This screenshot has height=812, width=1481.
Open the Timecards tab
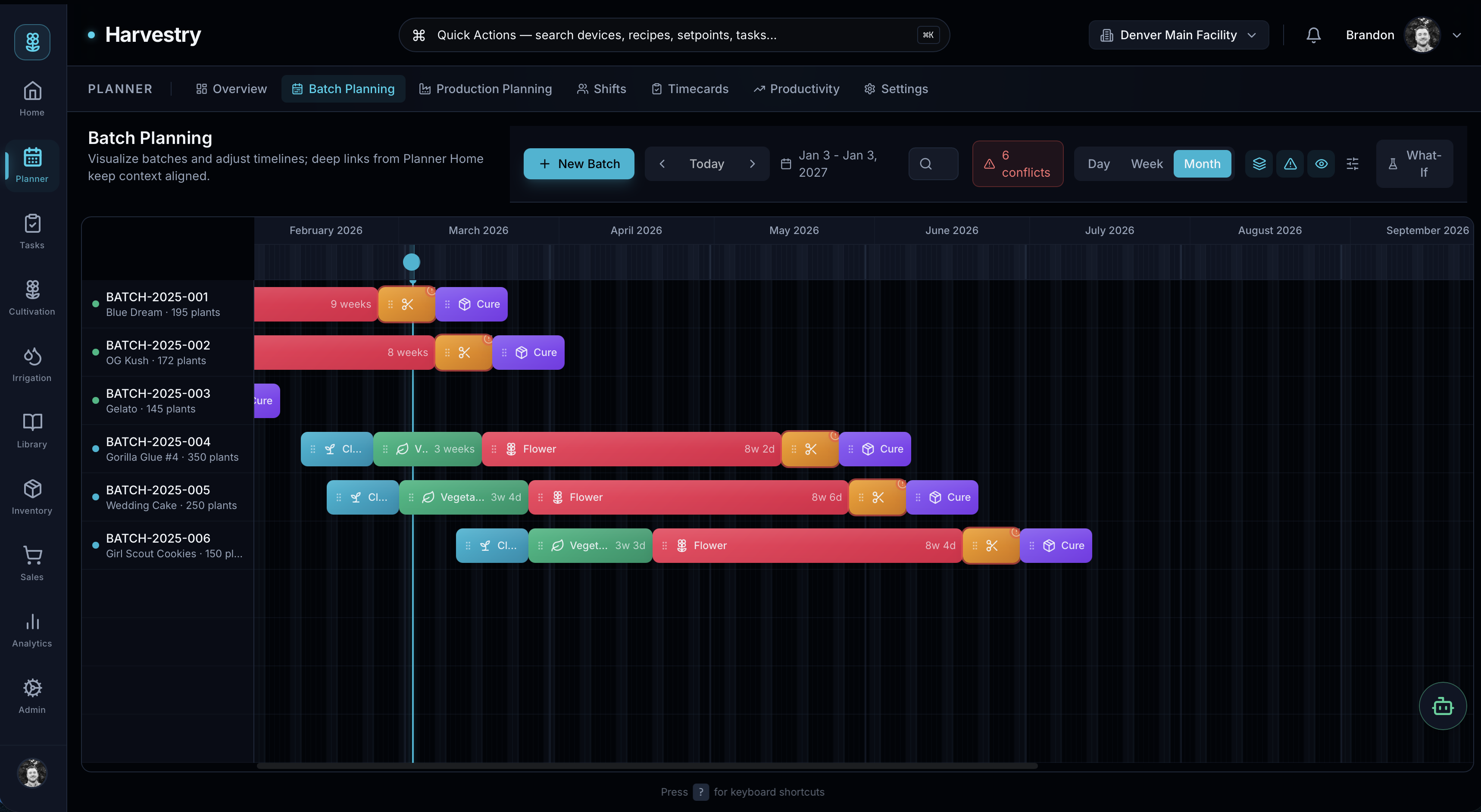point(689,88)
